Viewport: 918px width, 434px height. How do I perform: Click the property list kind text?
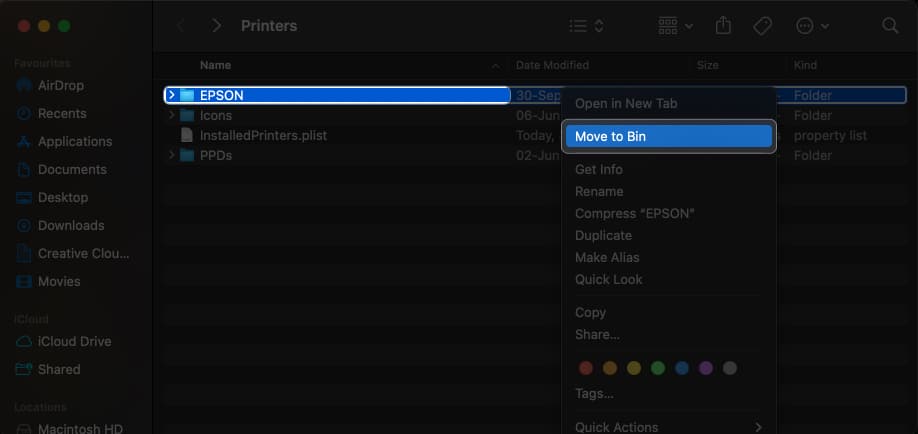830,135
